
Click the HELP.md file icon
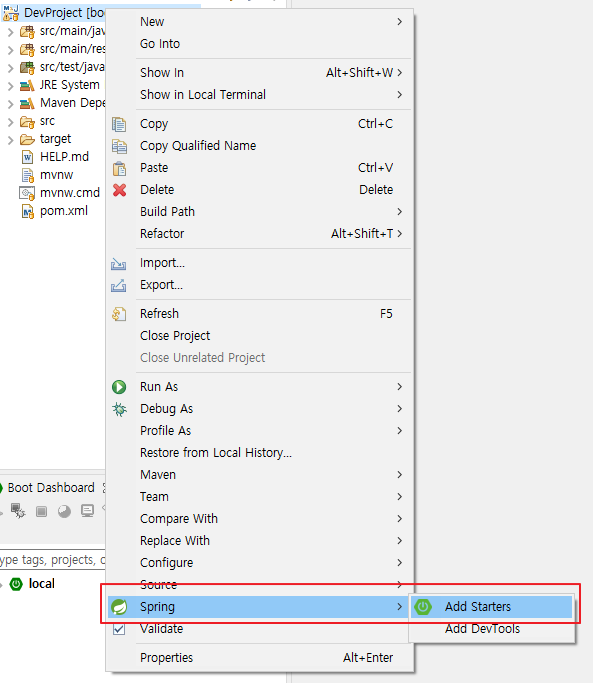(27, 157)
